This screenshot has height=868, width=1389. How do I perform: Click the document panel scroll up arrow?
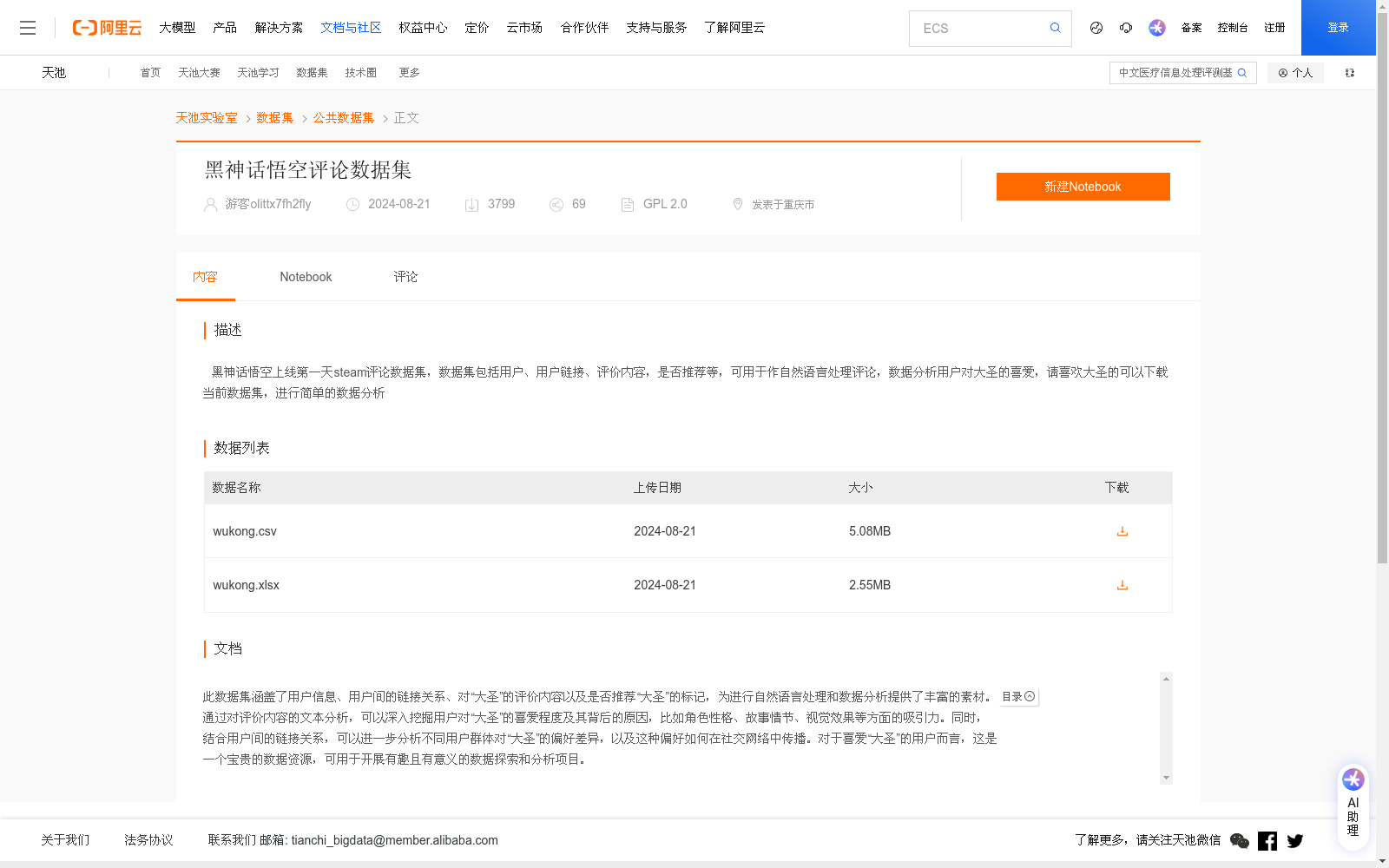point(1166,678)
